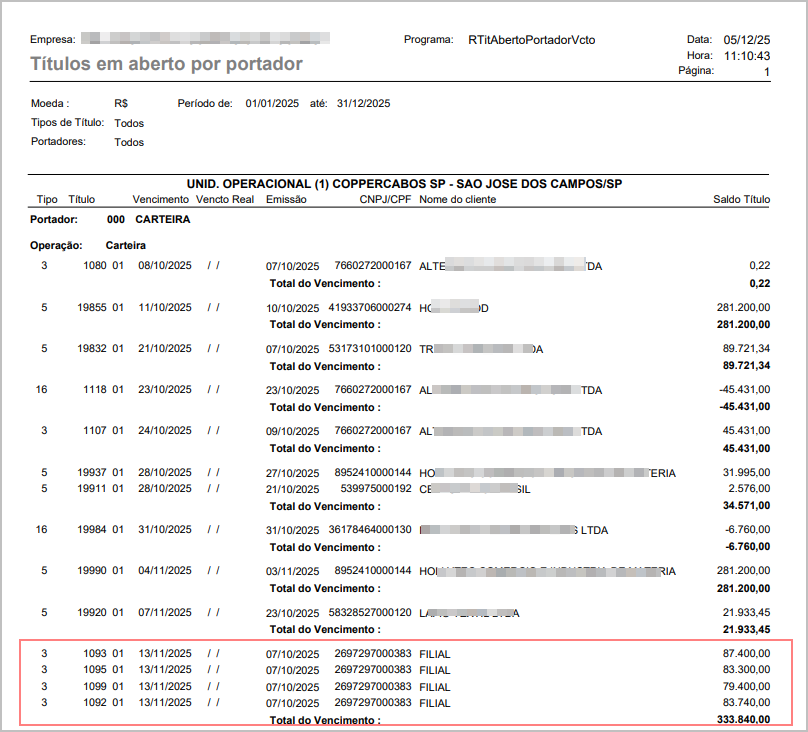This screenshot has width=808, height=732.
Task: Click the 'Emissão' column header
Action: pos(286,199)
